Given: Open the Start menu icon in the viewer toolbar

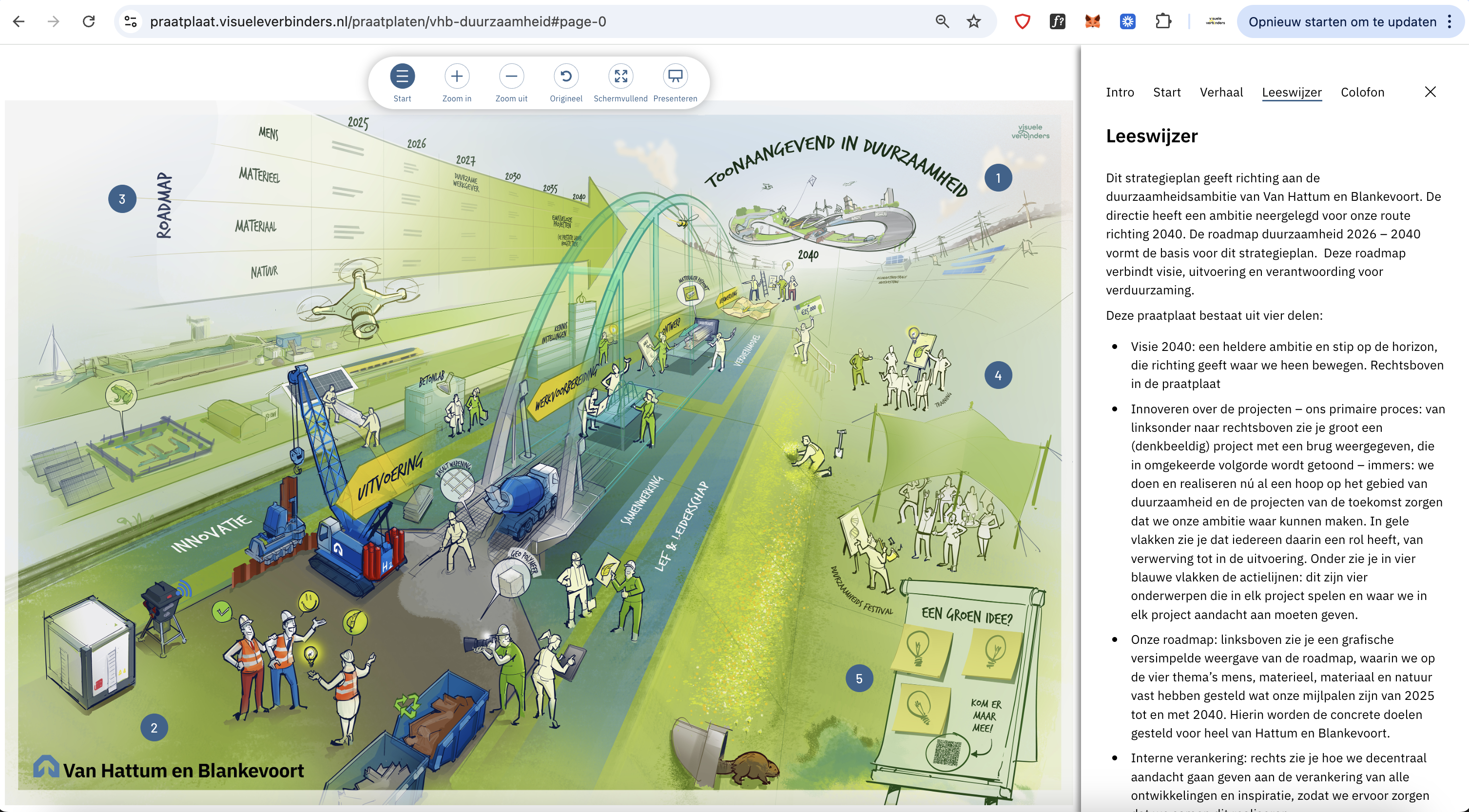Looking at the screenshot, I should (x=402, y=76).
